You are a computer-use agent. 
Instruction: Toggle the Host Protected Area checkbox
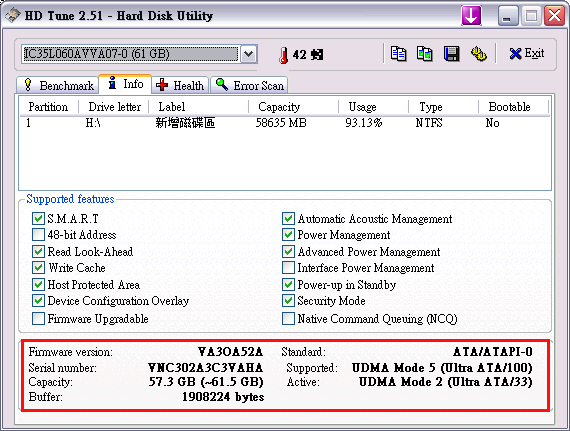[x=38, y=285]
